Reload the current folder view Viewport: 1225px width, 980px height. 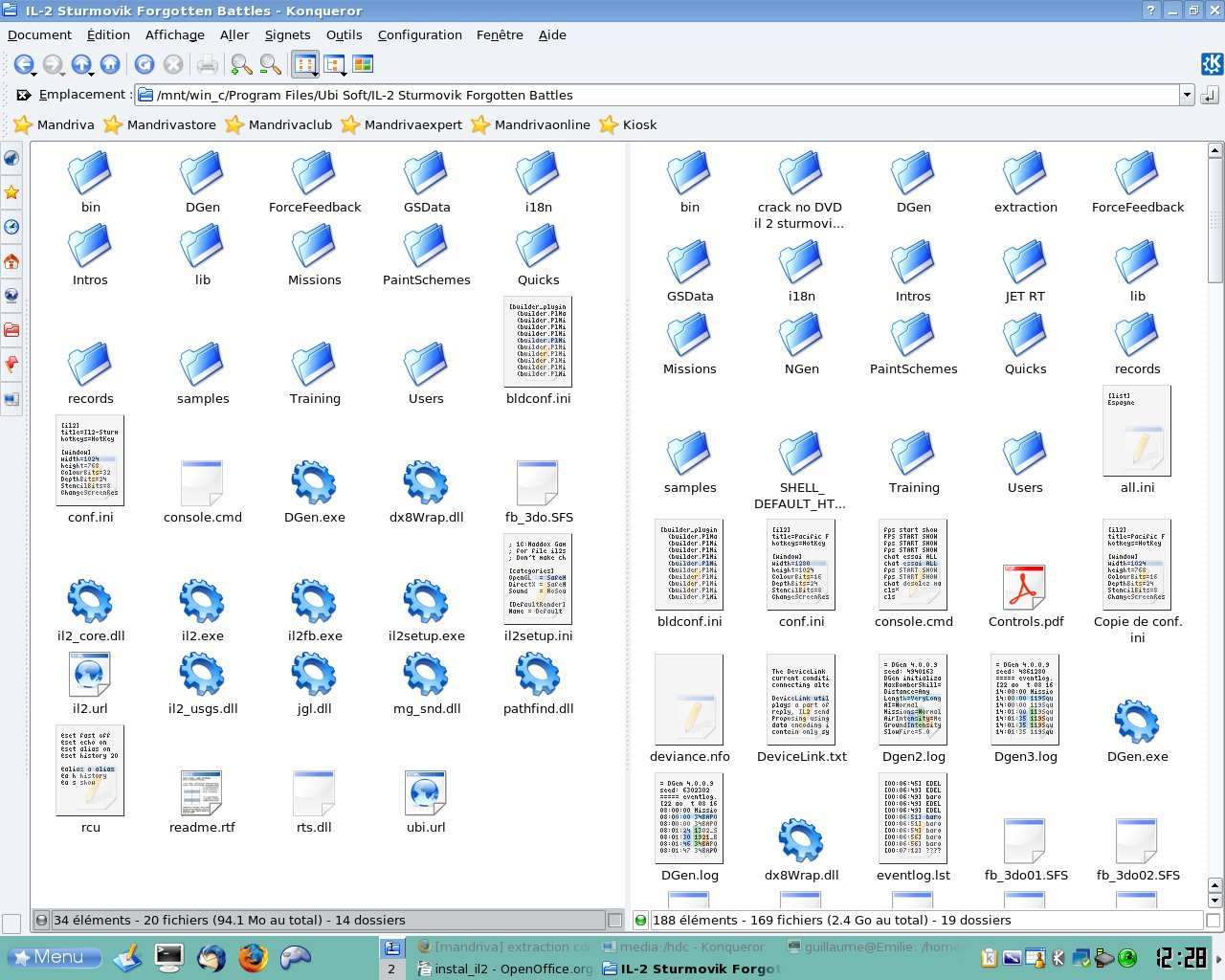pyautogui.click(x=145, y=64)
